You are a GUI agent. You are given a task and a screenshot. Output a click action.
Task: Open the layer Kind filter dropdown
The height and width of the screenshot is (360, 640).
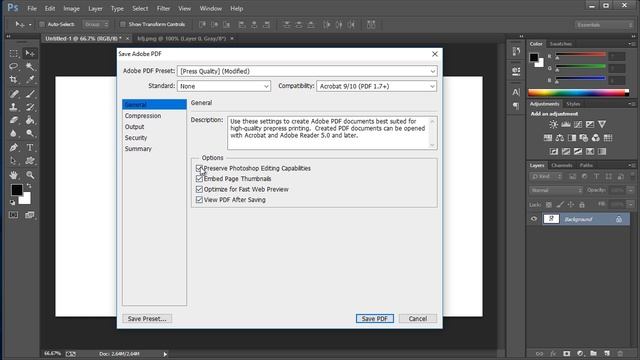pyautogui.click(x=546, y=176)
